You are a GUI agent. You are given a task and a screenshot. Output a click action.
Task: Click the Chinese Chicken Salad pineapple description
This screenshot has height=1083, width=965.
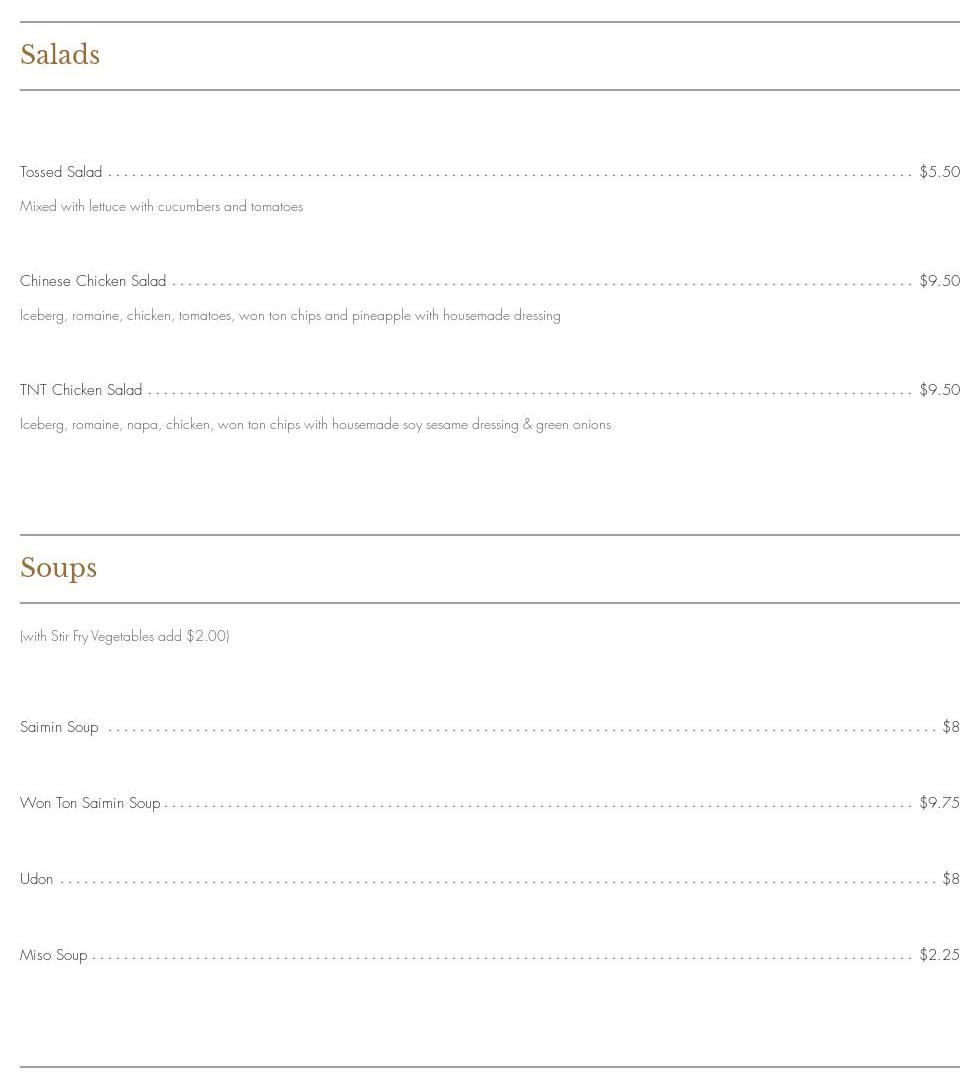(290, 316)
